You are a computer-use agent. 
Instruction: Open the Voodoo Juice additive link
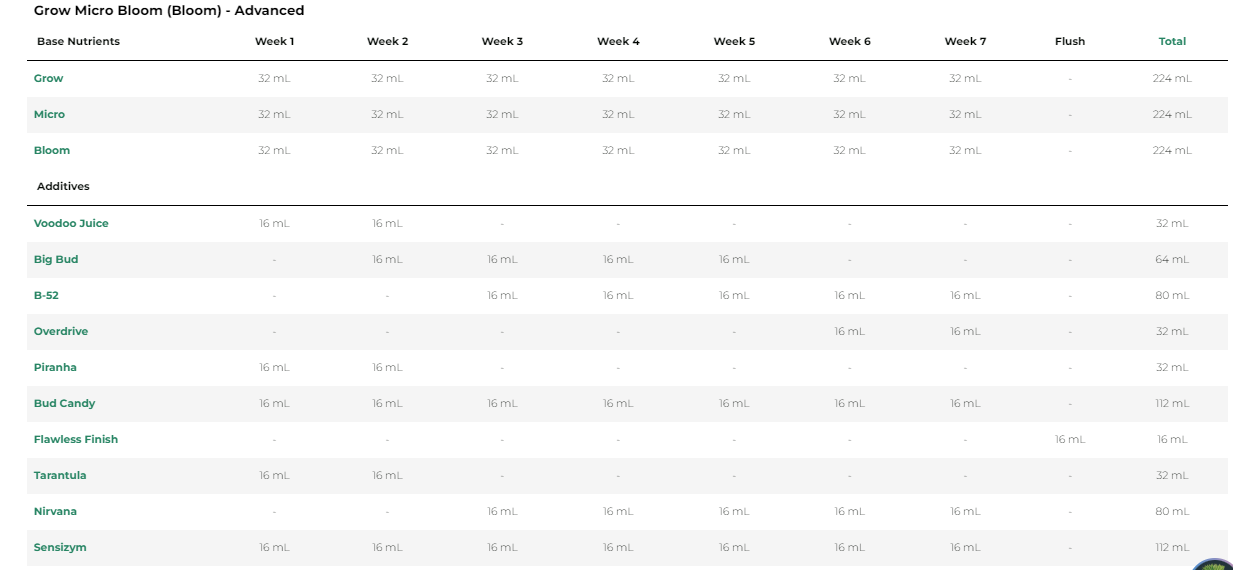coord(71,223)
